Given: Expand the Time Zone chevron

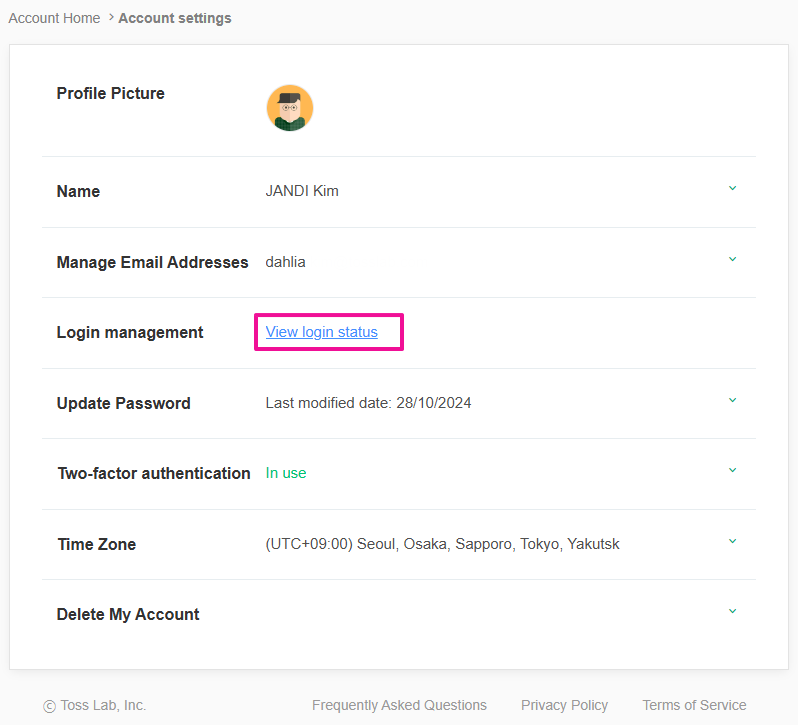Looking at the screenshot, I should [x=732, y=541].
